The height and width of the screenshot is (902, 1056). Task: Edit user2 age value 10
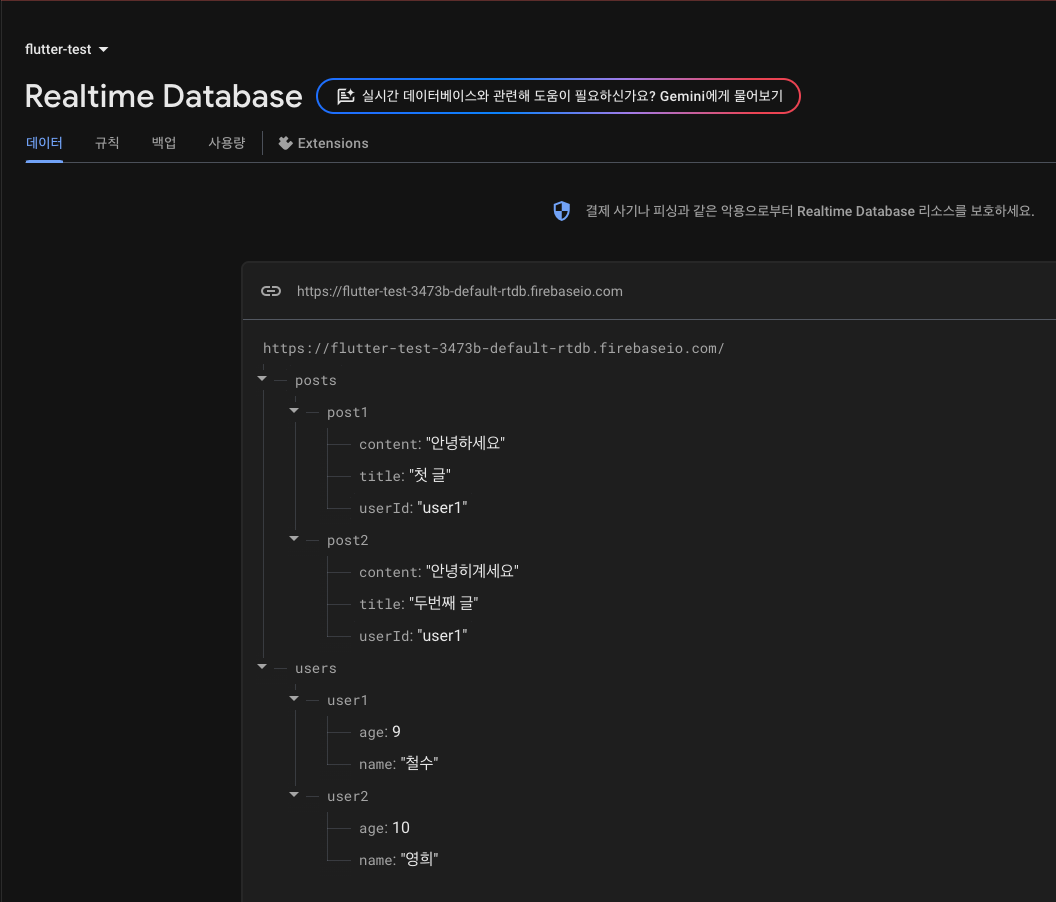[x=401, y=828]
